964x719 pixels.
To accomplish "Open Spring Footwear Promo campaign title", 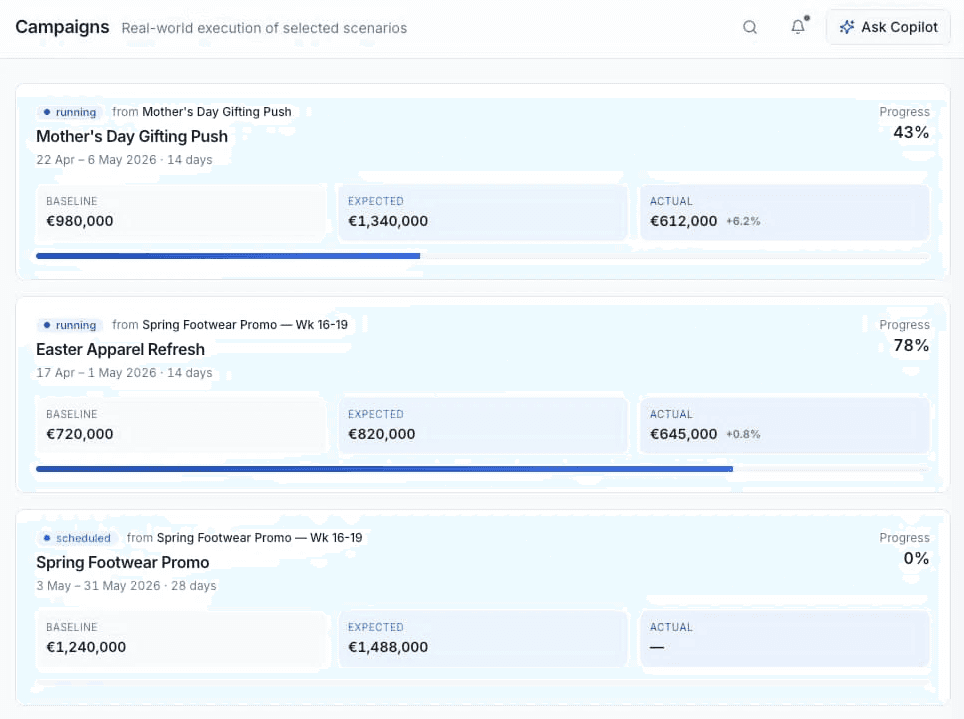I will 122,562.
